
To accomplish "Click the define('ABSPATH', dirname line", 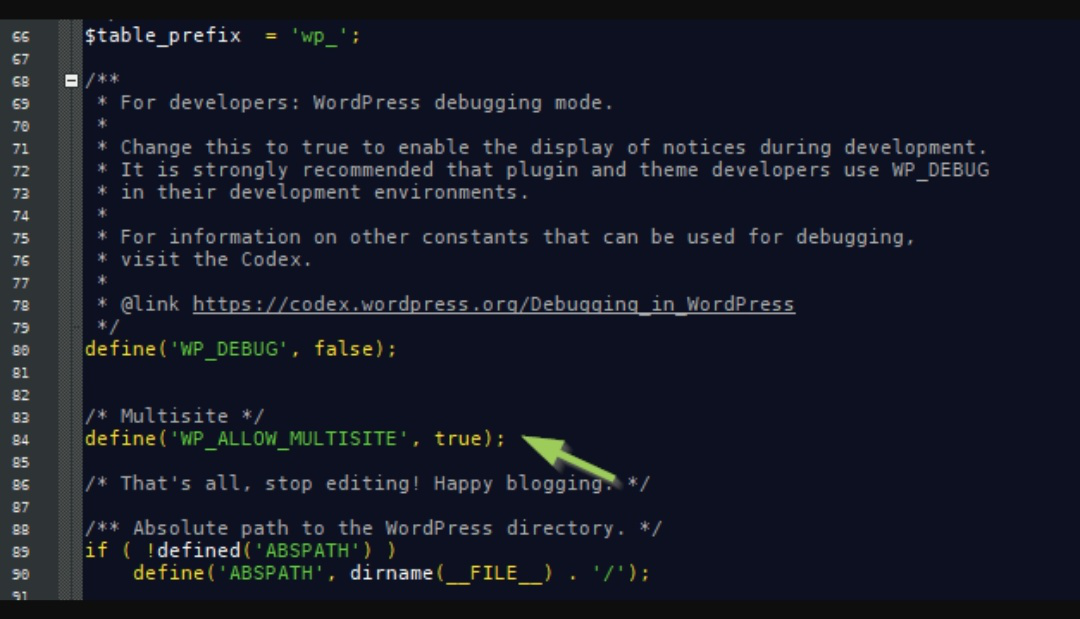I will (x=391, y=573).
